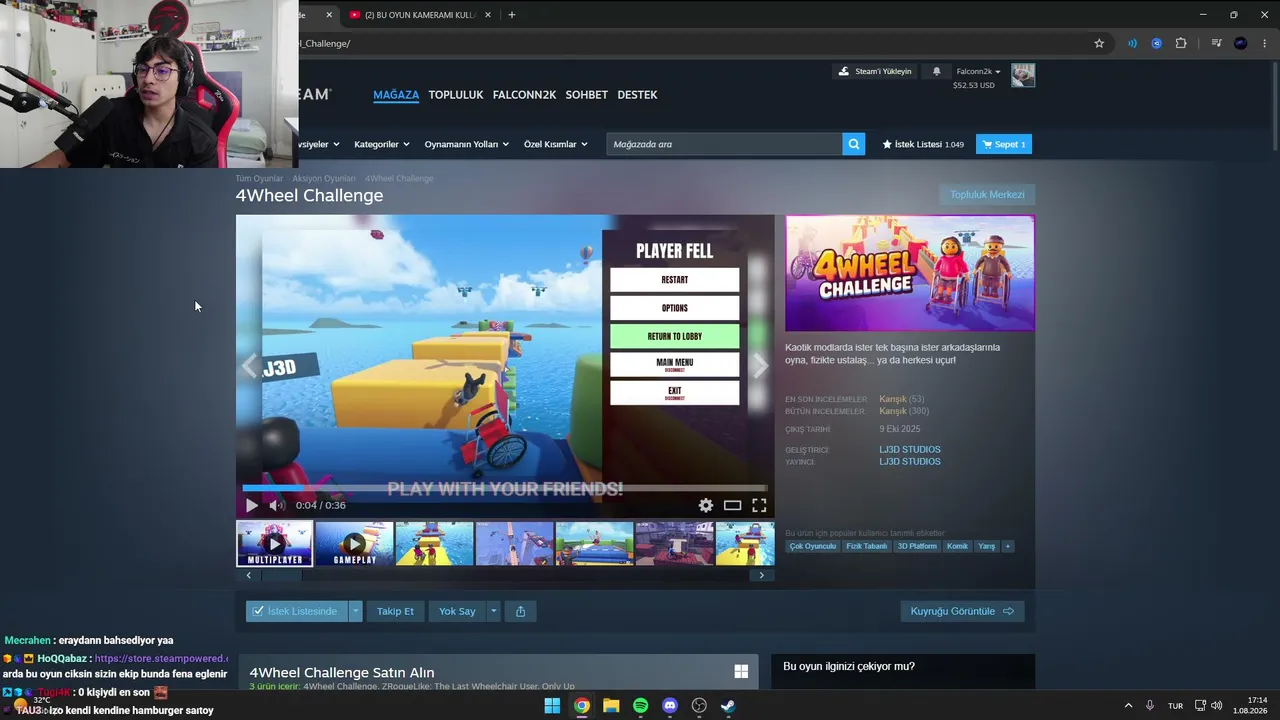Open the Chrome profile avatar
The width and height of the screenshot is (1280, 720).
[1241, 43]
